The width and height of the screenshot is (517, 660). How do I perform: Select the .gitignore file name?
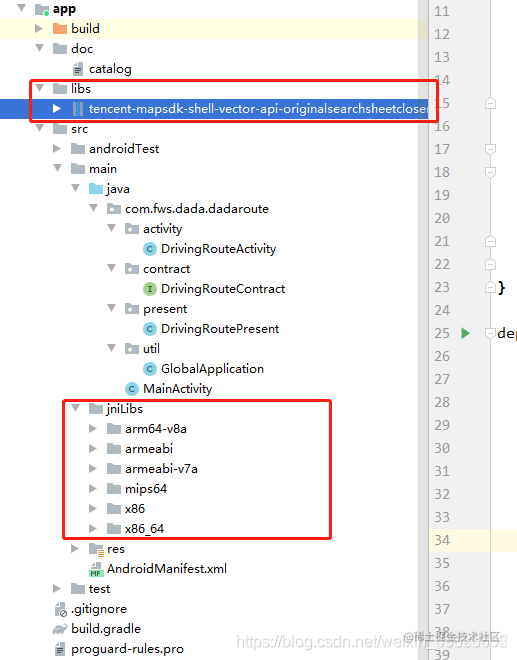click(x=99, y=609)
